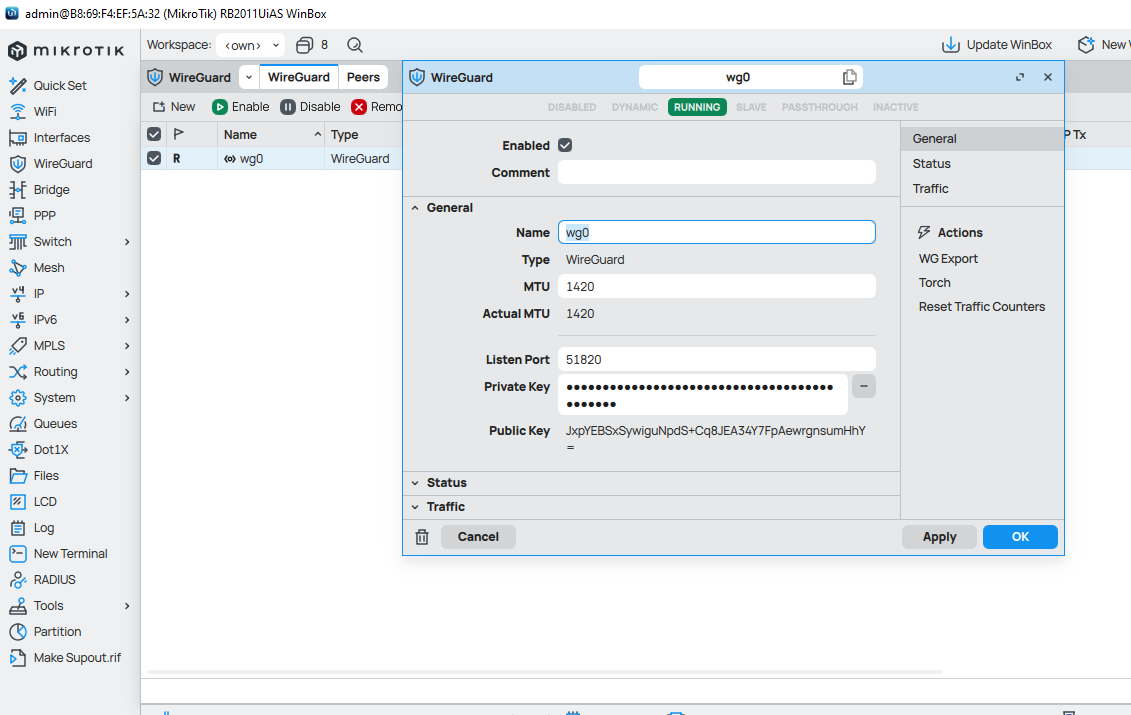1131x715 pixels.
Task: Expand the IPv6 submenu
Action: [127, 320]
